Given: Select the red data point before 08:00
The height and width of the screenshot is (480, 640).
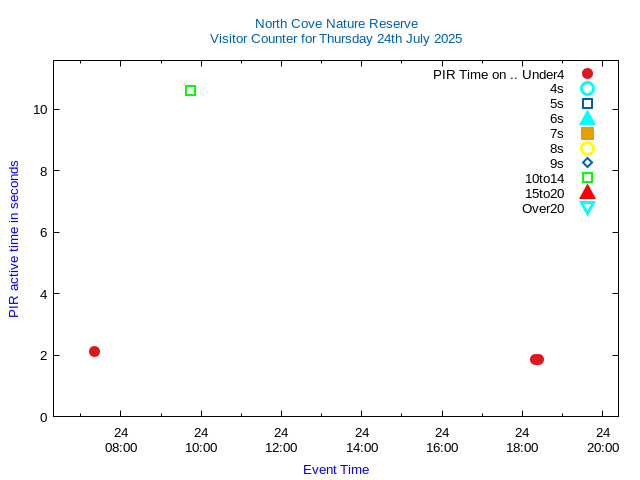Looking at the screenshot, I should [x=94, y=351].
